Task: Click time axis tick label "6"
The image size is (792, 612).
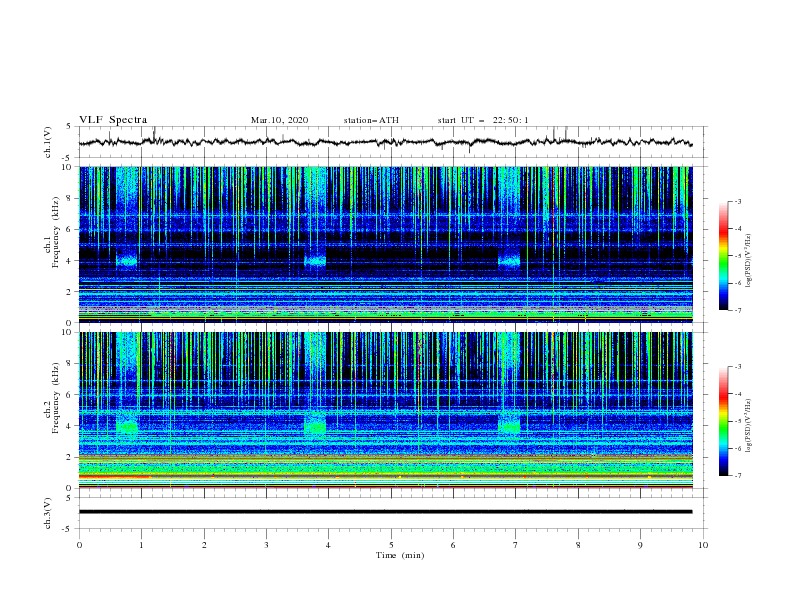Action: 453,545
